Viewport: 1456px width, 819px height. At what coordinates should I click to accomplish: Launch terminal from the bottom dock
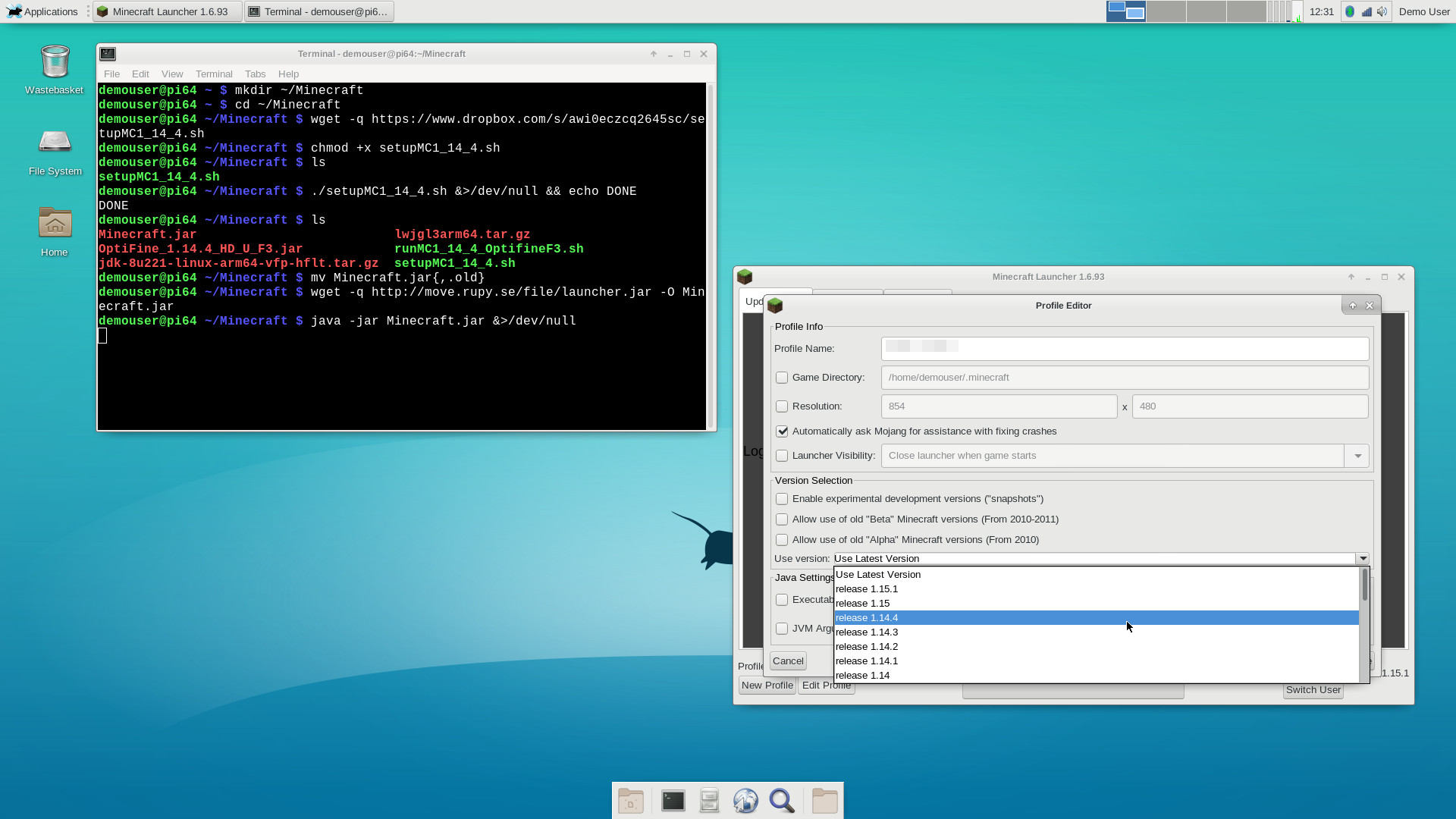673,801
